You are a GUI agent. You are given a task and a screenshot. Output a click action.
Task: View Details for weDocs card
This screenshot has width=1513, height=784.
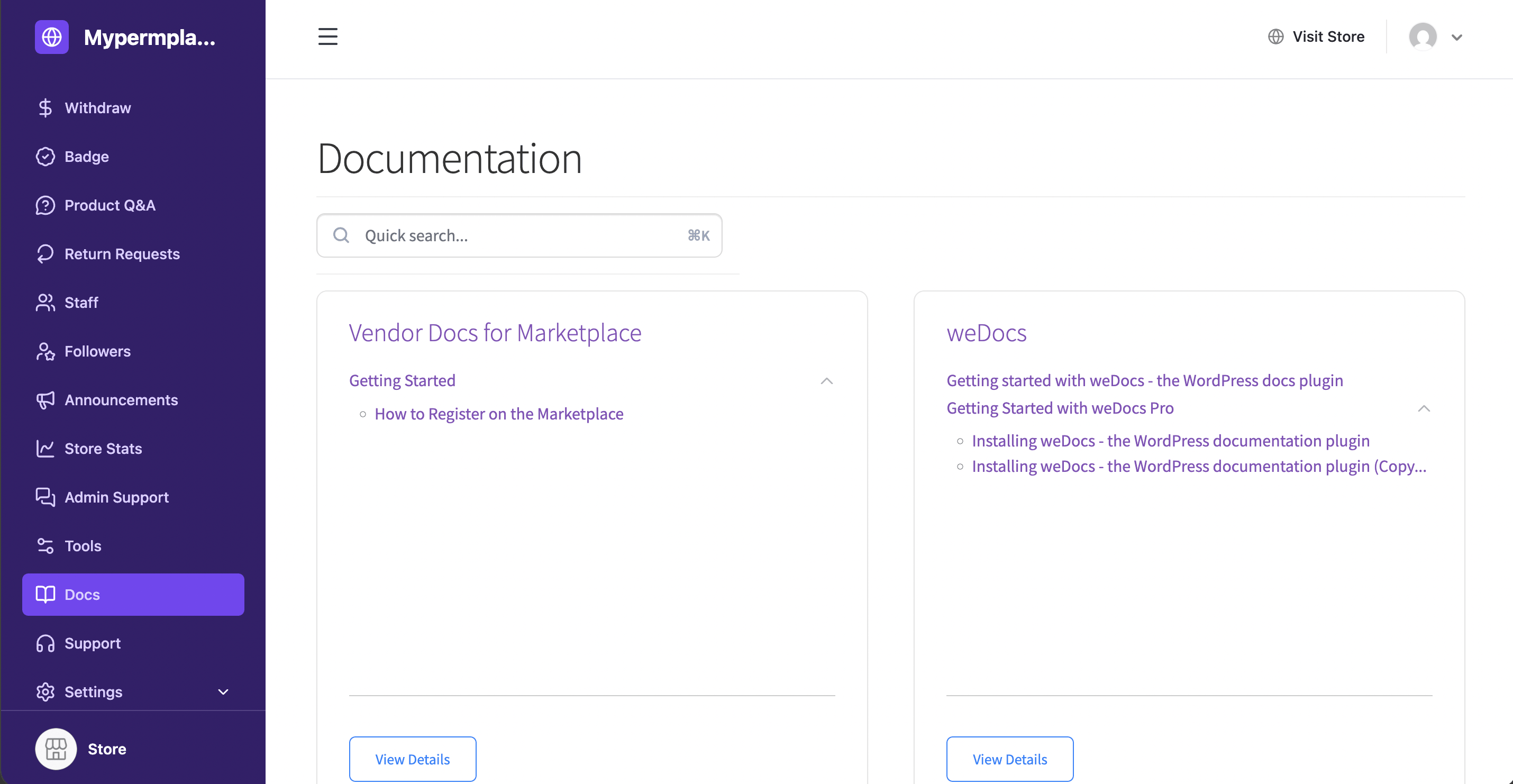click(x=1010, y=759)
